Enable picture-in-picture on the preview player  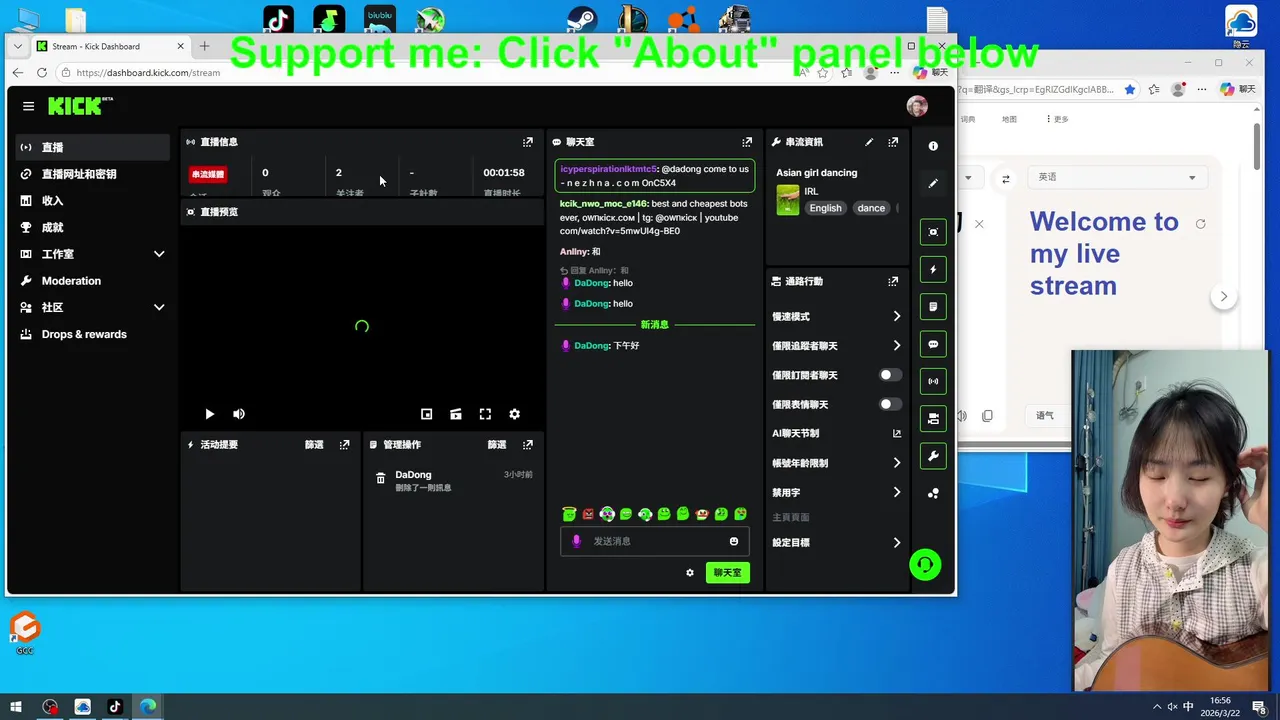click(x=426, y=414)
